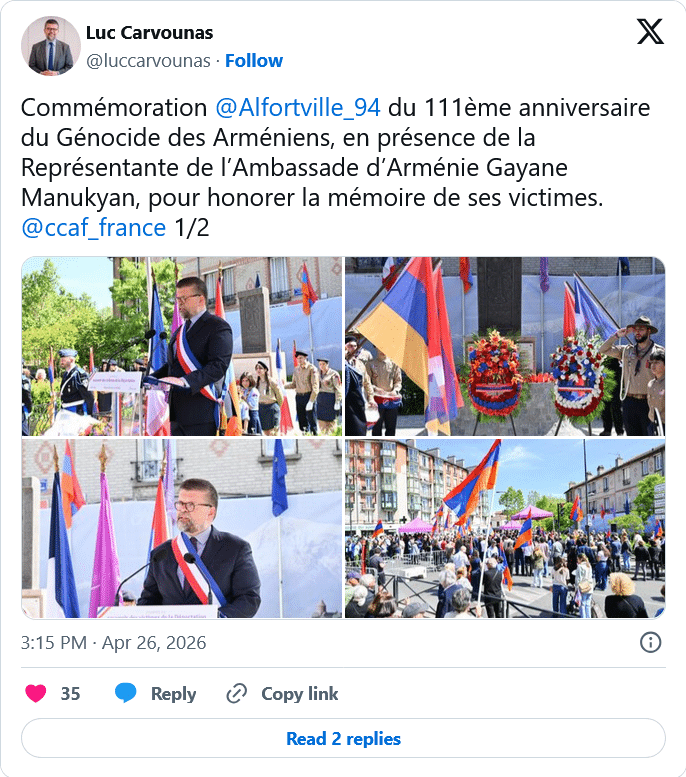Viewport: 686px width, 777px height.
Task: Open photo of crowd in the street
Action: tap(505, 529)
